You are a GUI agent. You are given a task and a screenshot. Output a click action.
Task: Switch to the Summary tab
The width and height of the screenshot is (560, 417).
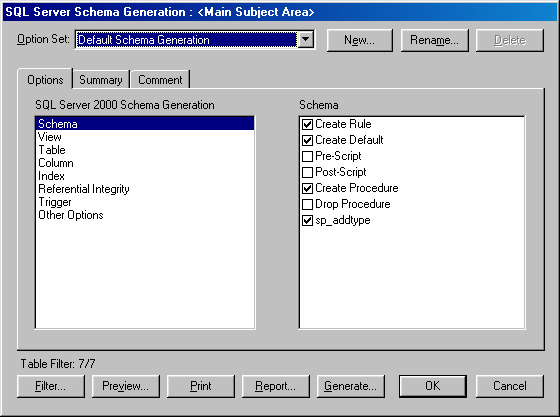click(x=101, y=80)
